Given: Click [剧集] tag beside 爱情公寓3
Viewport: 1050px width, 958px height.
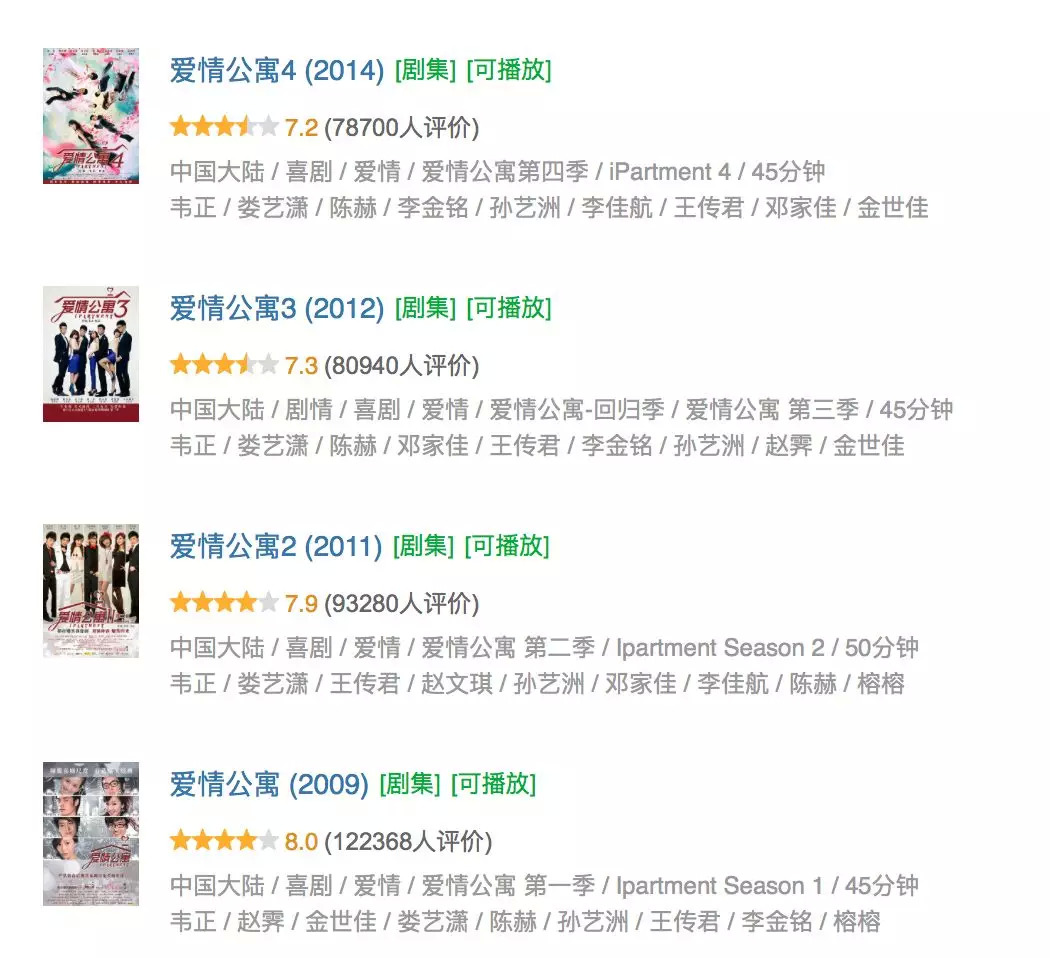Looking at the screenshot, I should pos(426,309).
